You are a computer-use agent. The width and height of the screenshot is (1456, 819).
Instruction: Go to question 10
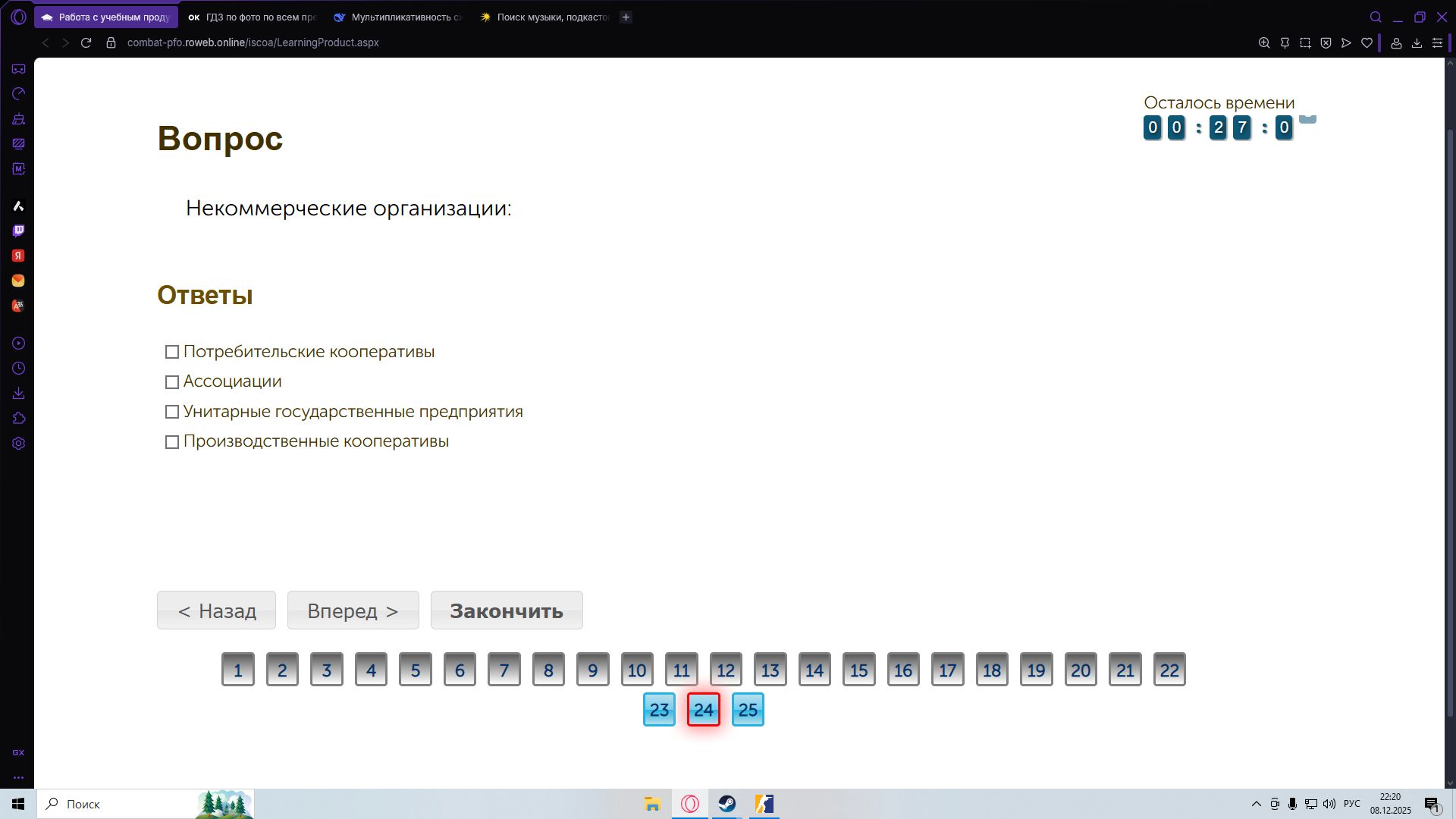pyautogui.click(x=637, y=670)
